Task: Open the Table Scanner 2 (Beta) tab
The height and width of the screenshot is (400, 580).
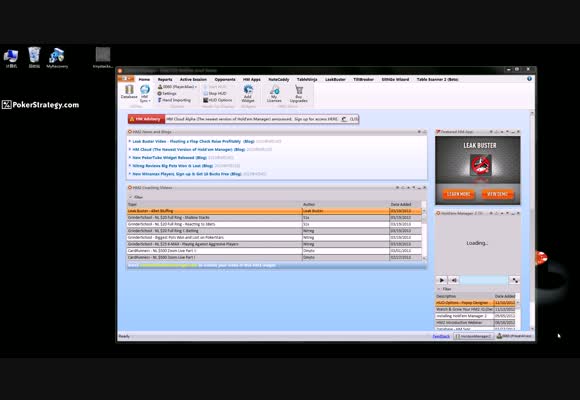Action: (x=438, y=80)
